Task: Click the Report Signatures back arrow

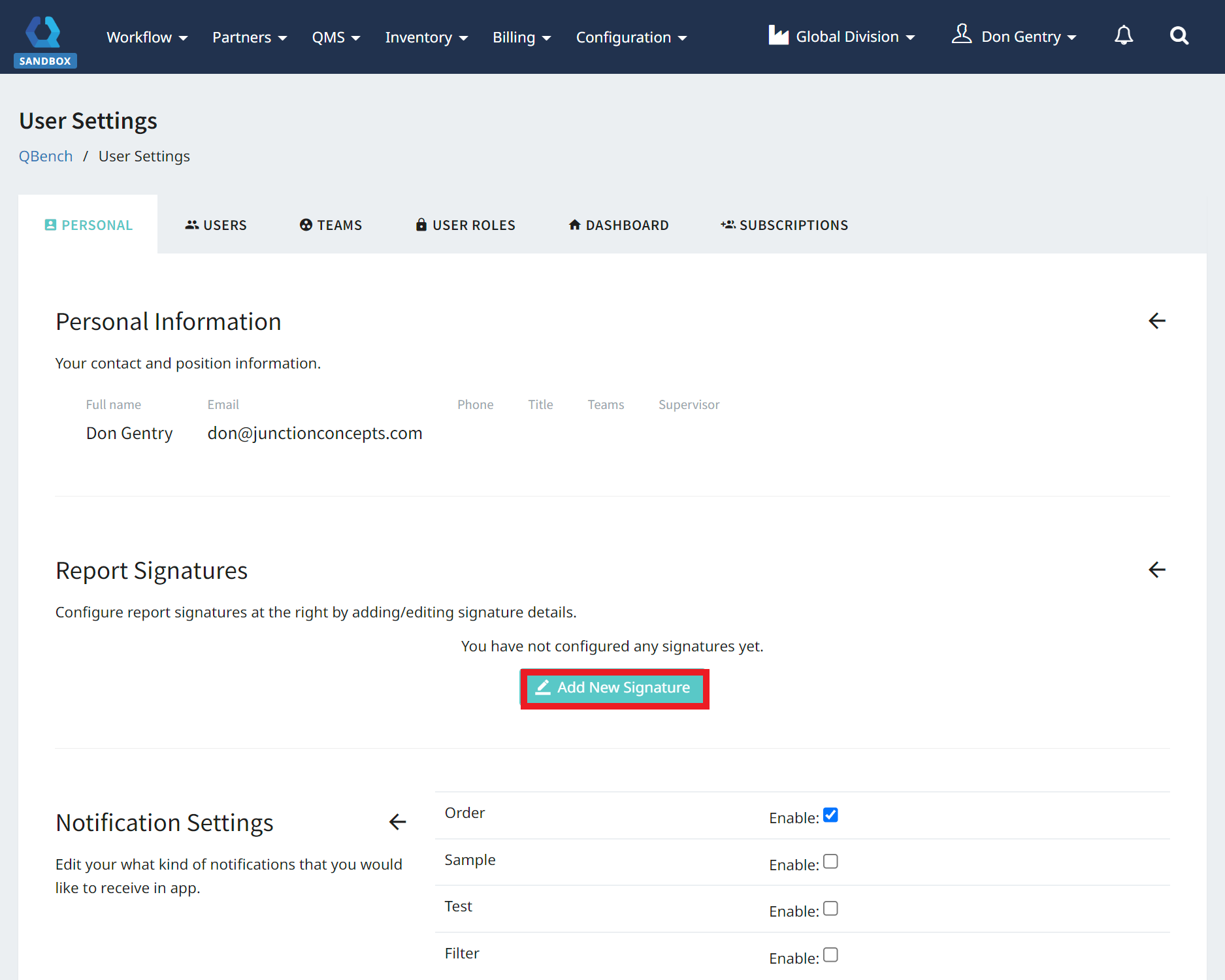Action: point(1156,570)
